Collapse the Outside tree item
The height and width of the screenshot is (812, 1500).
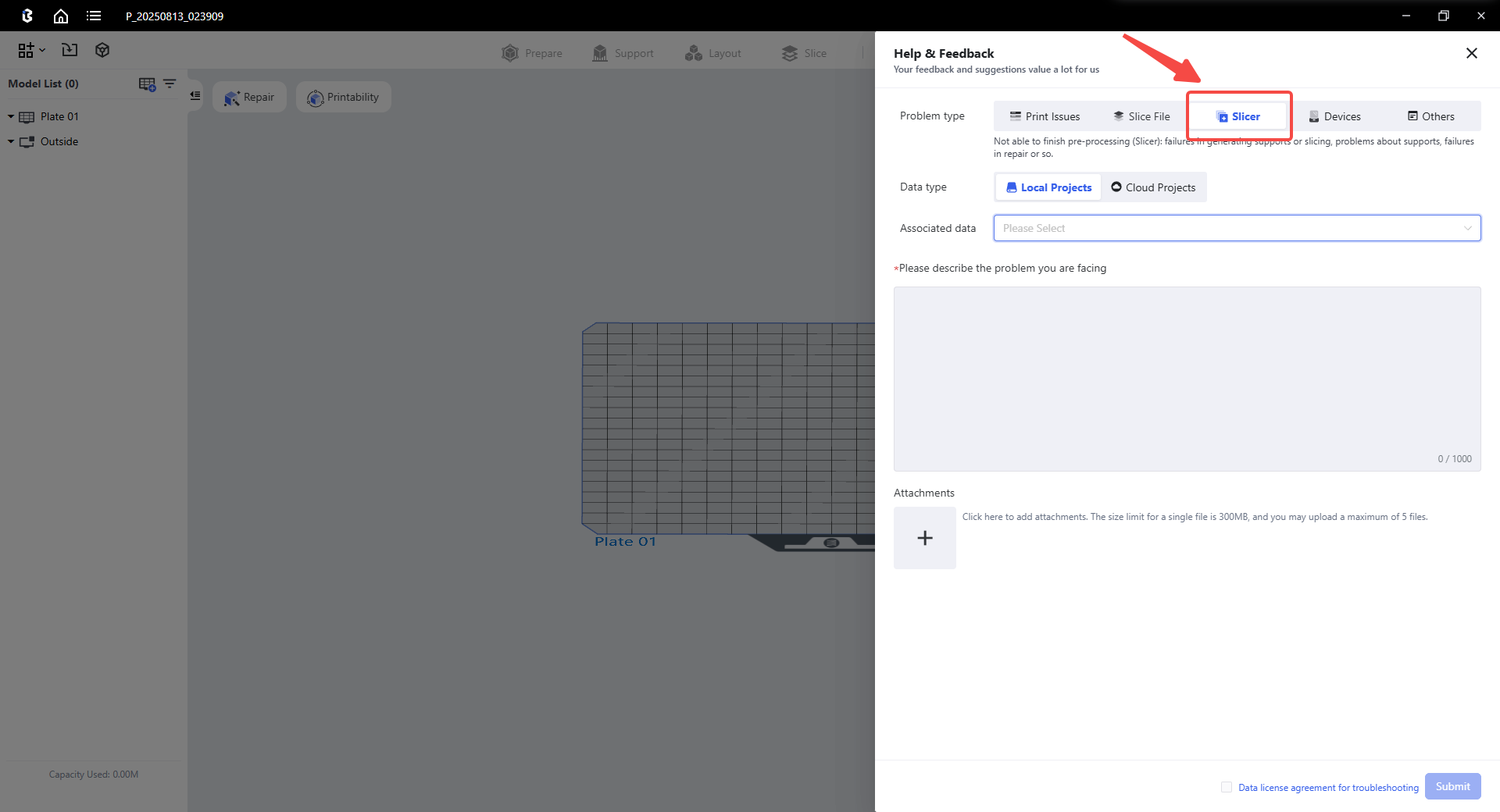click(11, 141)
